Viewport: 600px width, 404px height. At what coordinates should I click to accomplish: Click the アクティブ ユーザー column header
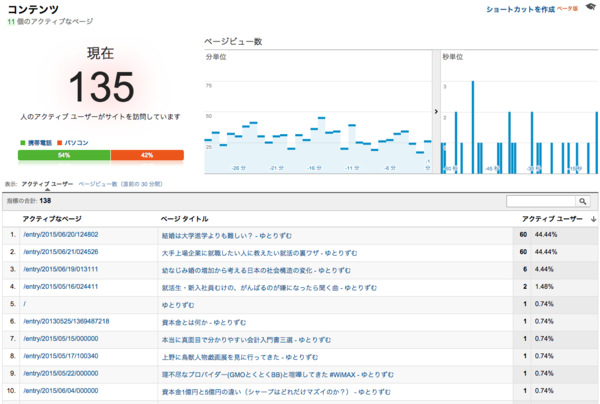pyautogui.click(x=552, y=219)
